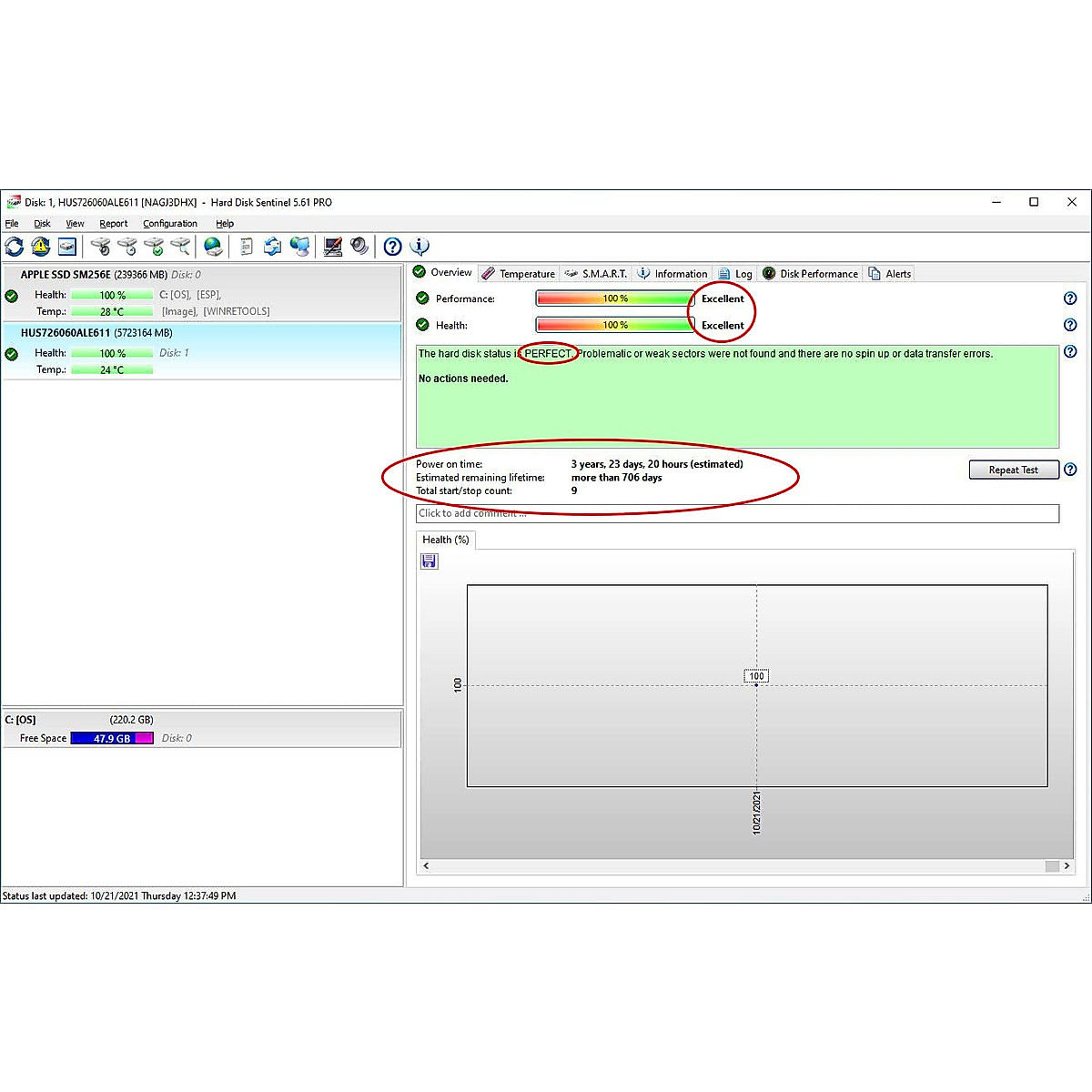
Task: Click the refresh with warning sign icon
Action: pyautogui.click(x=41, y=247)
